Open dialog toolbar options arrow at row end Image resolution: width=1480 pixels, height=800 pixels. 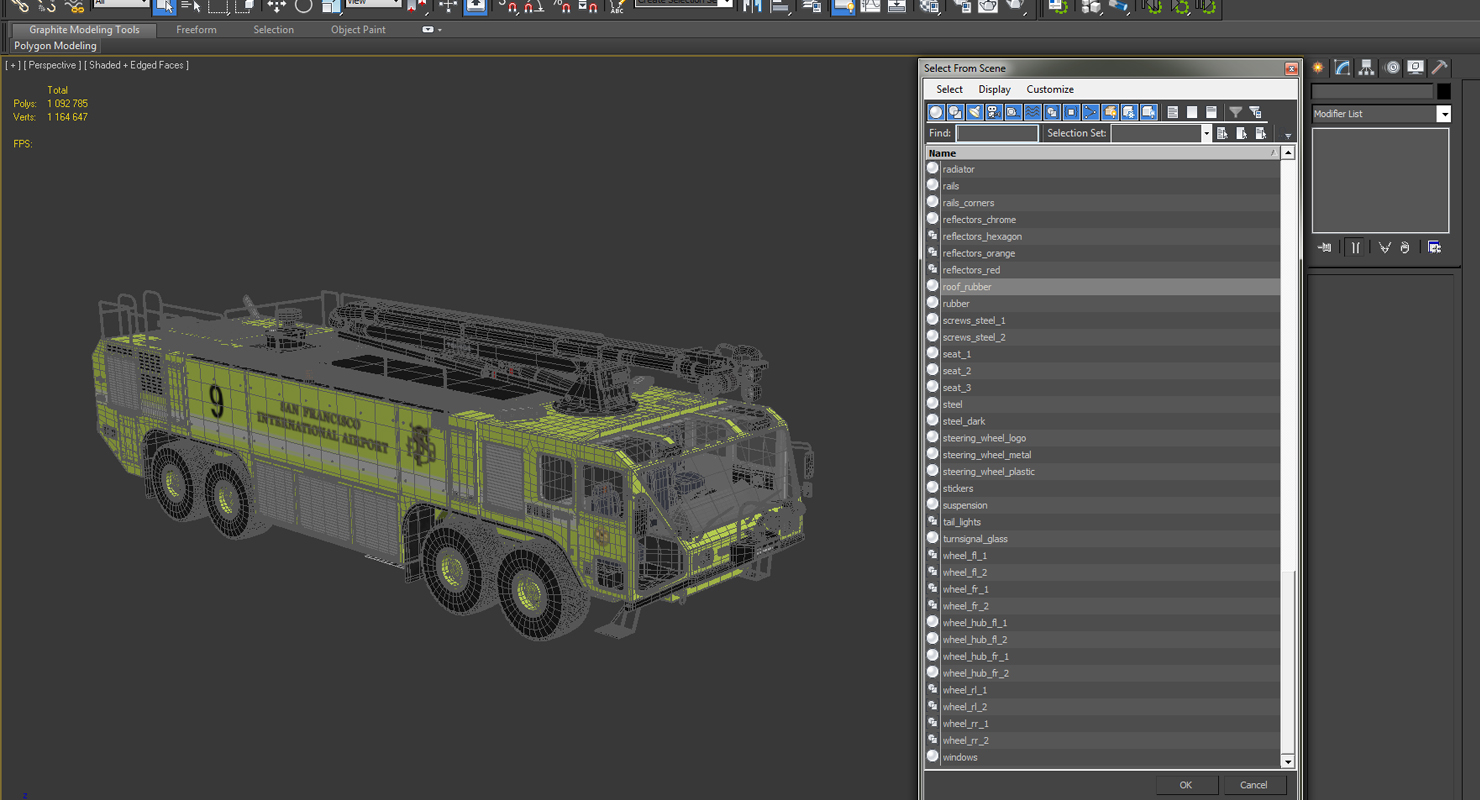pos(1288,135)
